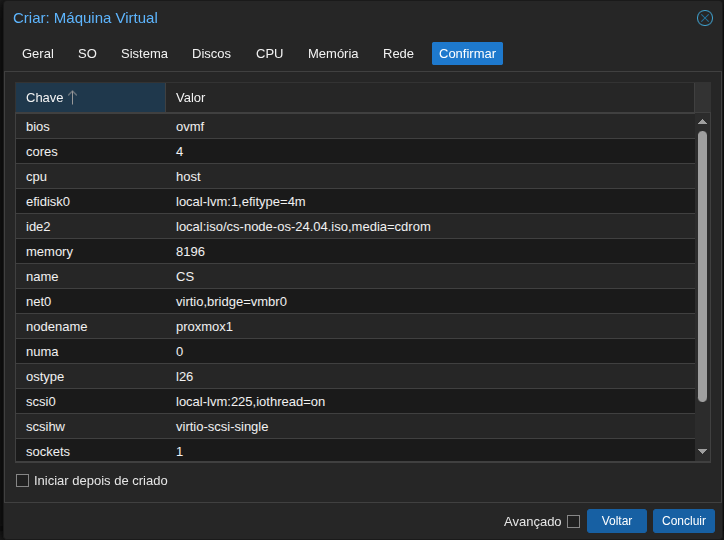Image resolution: width=724 pixels, height=540 pixels.
Task: Enable Iniciar depois de criado checkbox
Action: point(22,480)
